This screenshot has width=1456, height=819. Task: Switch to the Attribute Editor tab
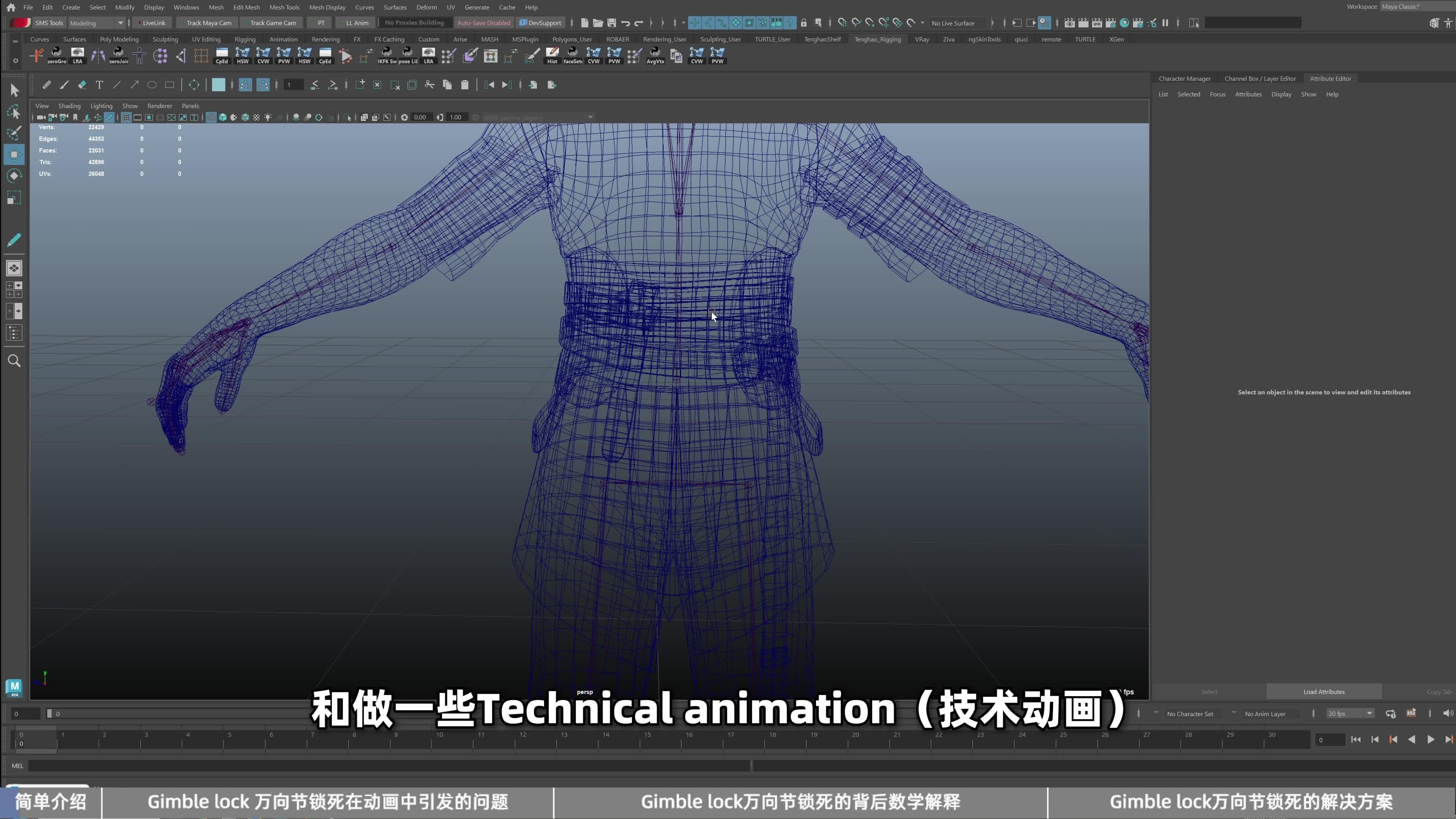1330,78
